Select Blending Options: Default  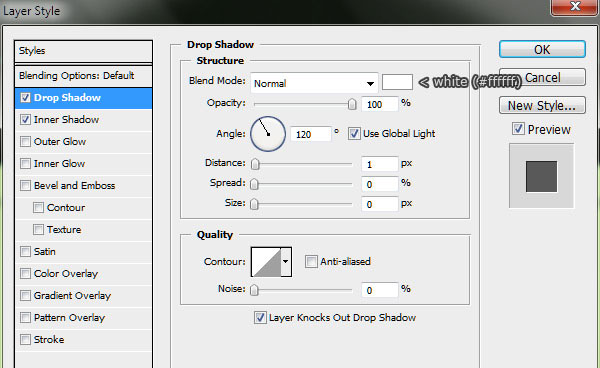[x=83, y=76]
